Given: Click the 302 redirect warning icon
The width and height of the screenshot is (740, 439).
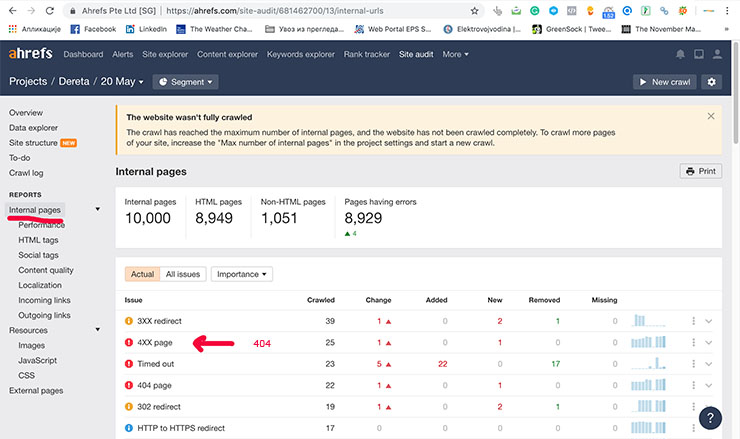Looking at the screenshot, I should click(128, 406).
